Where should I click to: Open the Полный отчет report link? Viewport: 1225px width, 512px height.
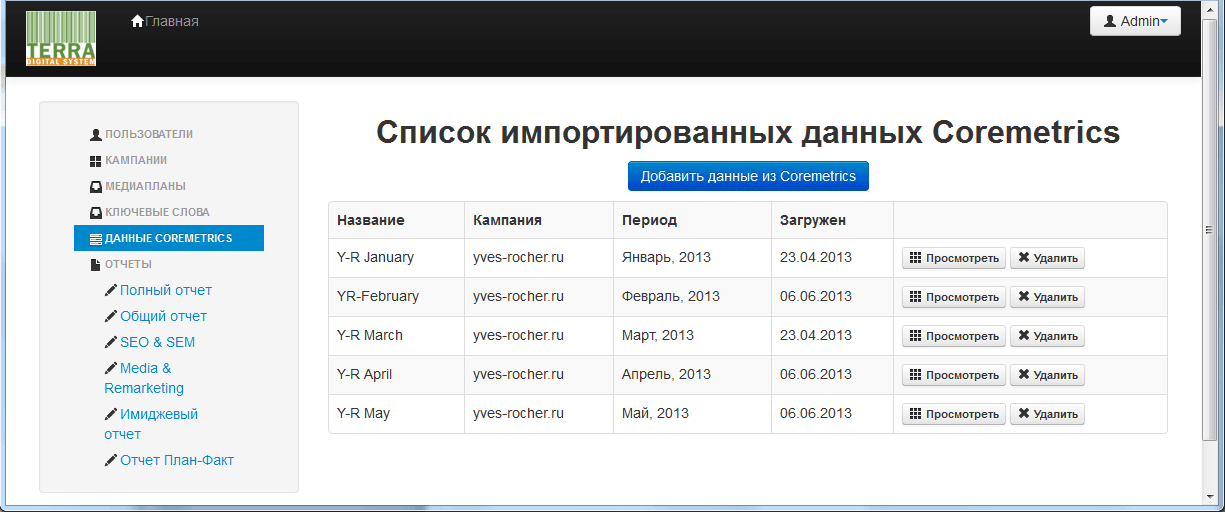(166, 290)
